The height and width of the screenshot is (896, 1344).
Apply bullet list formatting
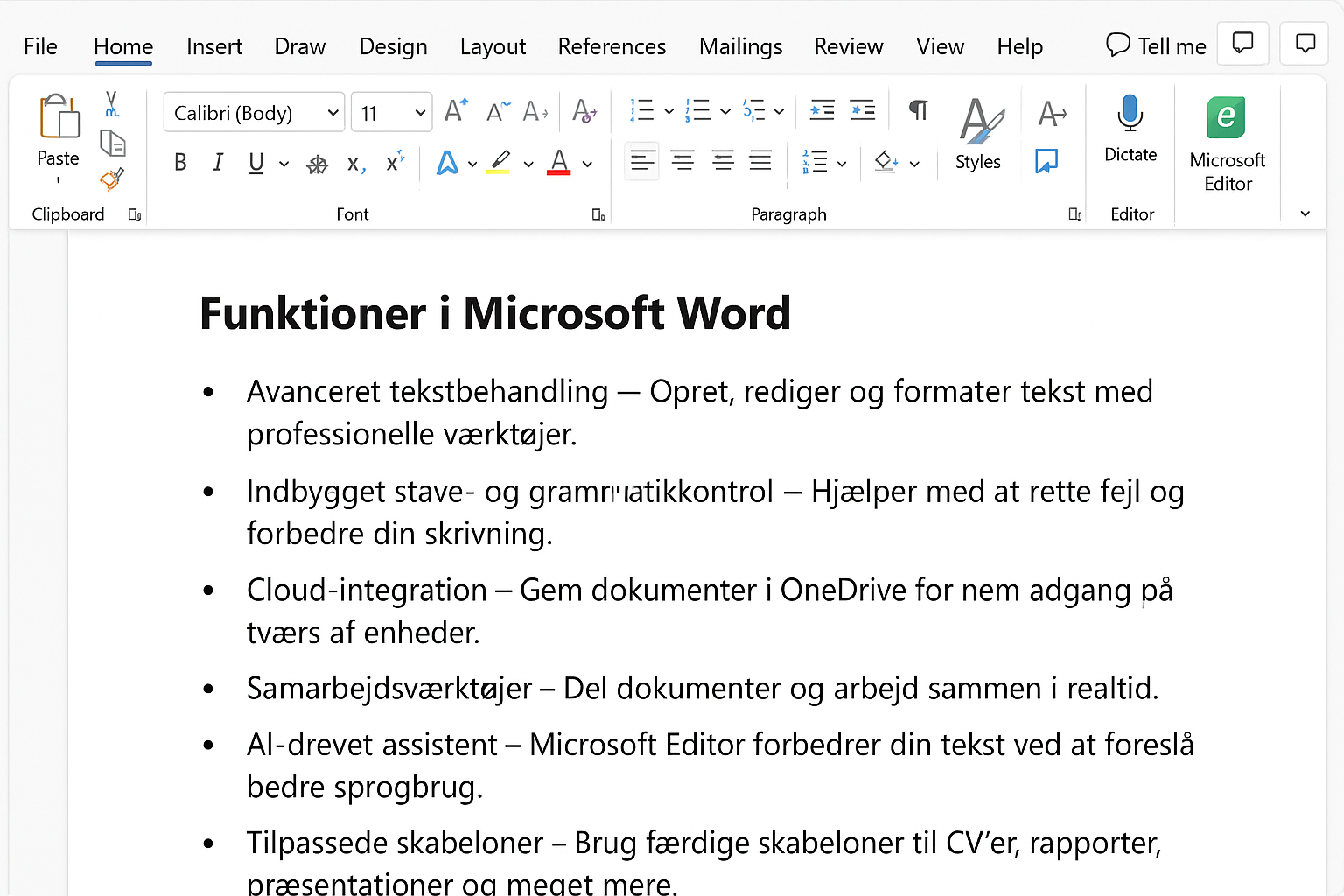pyautogui.click(x=642, y=110)
